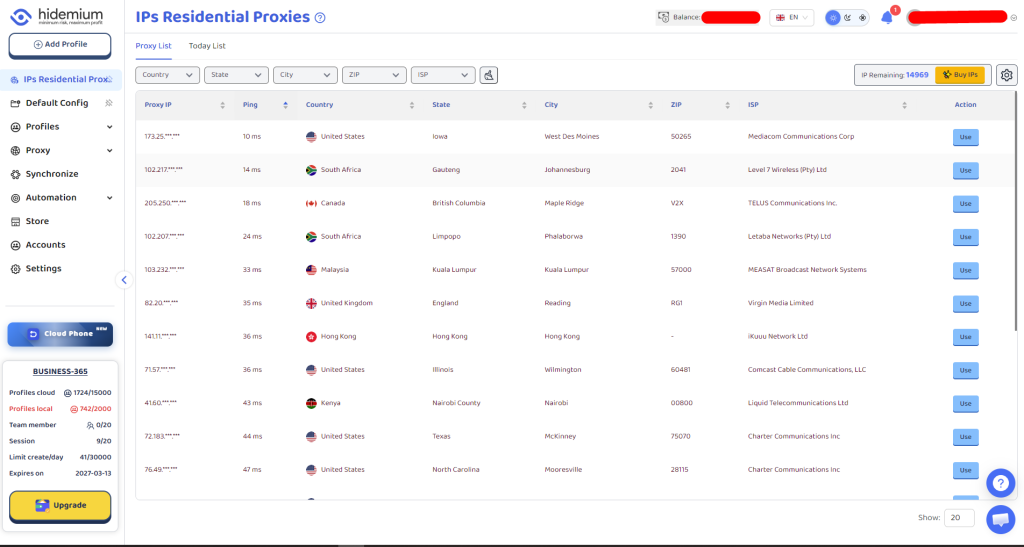The height and width of the screenshot is (547, 1024).
Task: Open the help question mark bubble
Action: pos(1000,483)
